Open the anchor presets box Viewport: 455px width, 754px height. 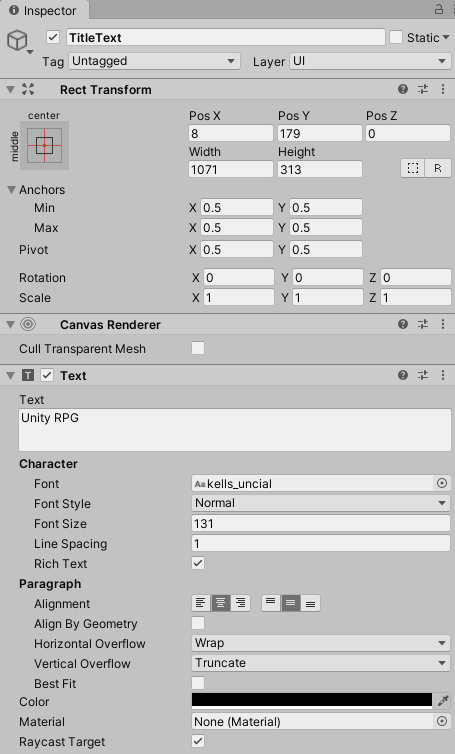(44, 145)
